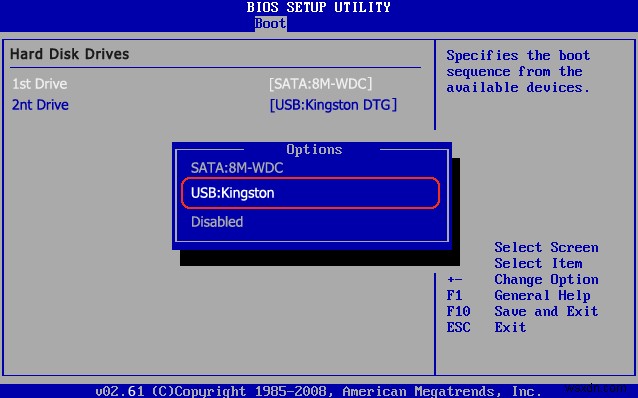Click the Exit entry beside ESC
The width and height of the screenshot is (638, 398).
pos(510,327)
